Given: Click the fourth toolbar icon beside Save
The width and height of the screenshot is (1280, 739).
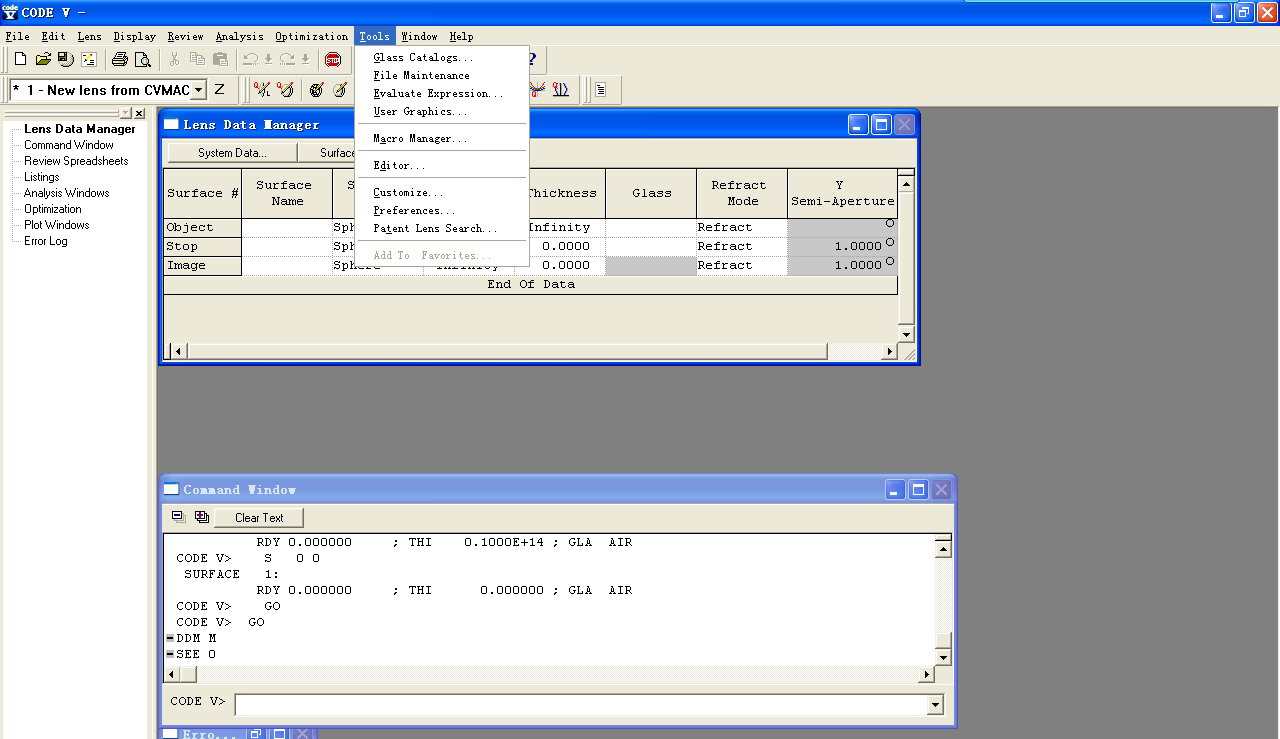Looking at the screenshot, I should click(89, 59).
